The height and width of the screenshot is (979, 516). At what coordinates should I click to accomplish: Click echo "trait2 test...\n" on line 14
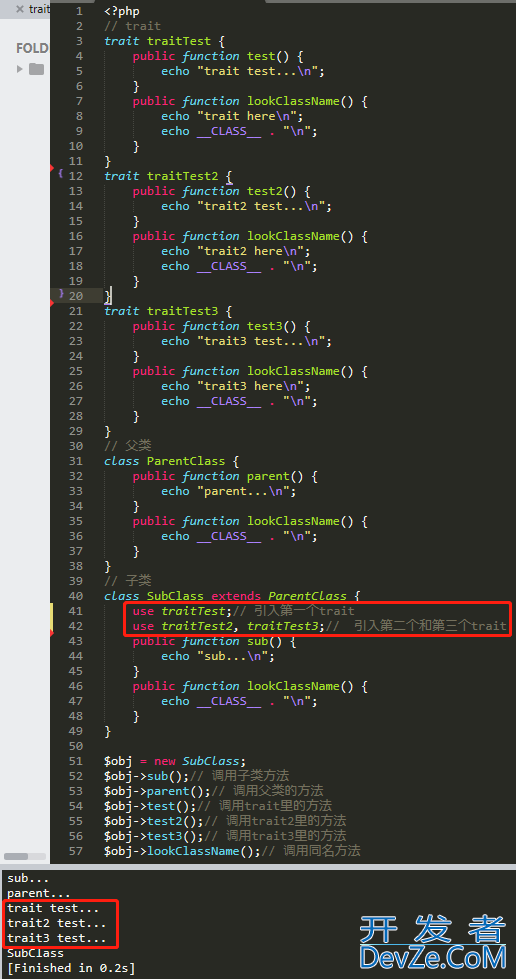coord(246,206)
